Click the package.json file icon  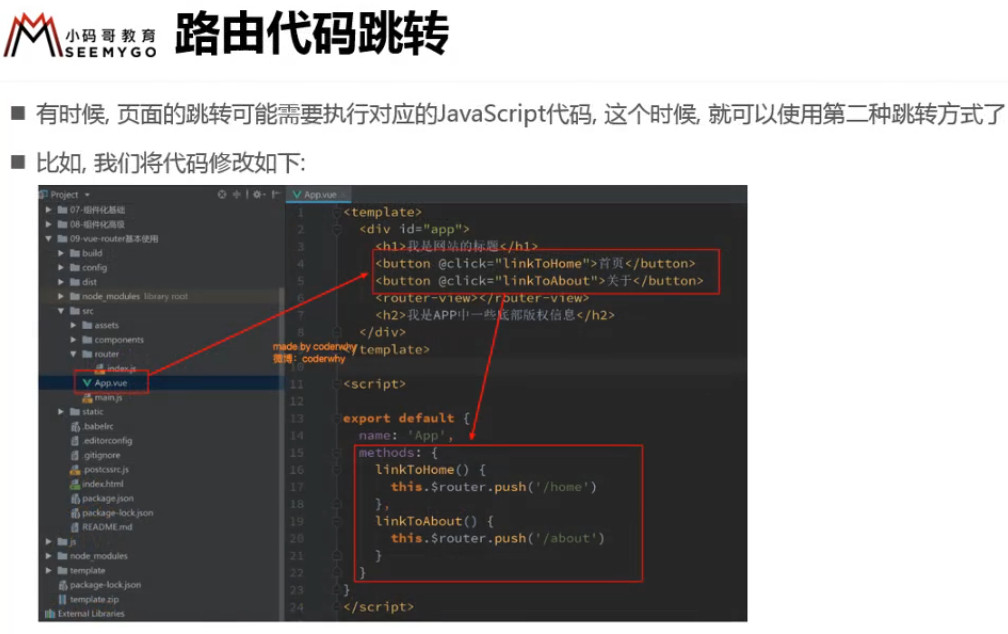click(75, 498)
